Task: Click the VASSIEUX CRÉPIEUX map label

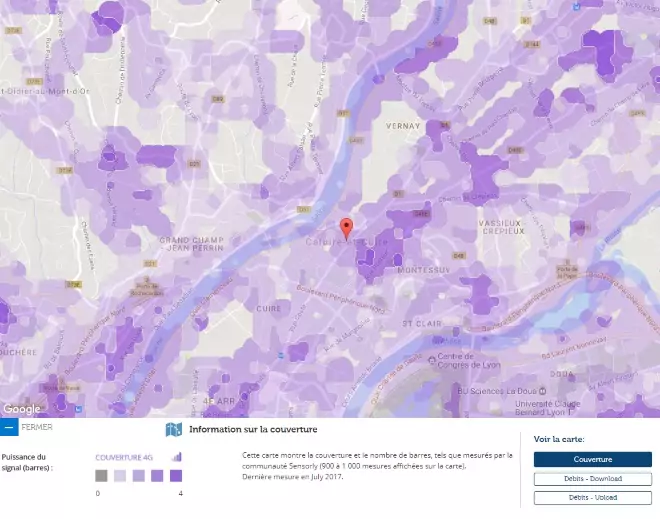Action: (x=503, y=227)
